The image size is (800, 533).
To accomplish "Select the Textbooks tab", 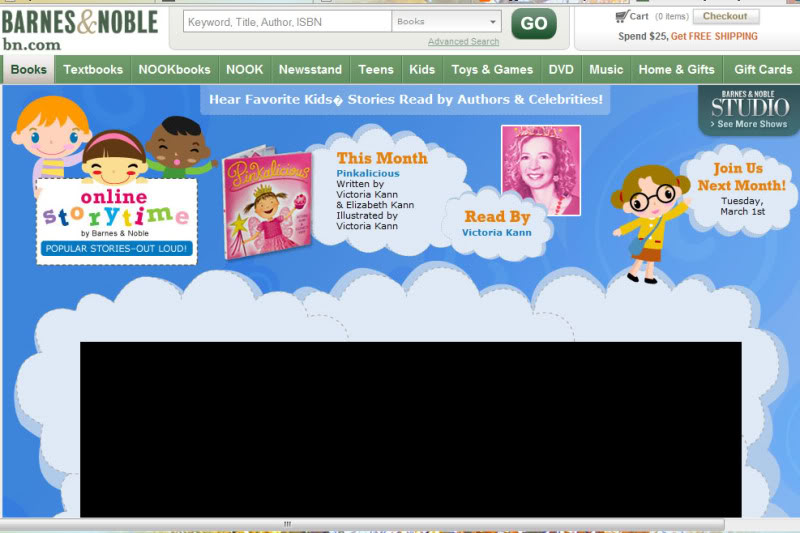I will click(x=93, y=70).
